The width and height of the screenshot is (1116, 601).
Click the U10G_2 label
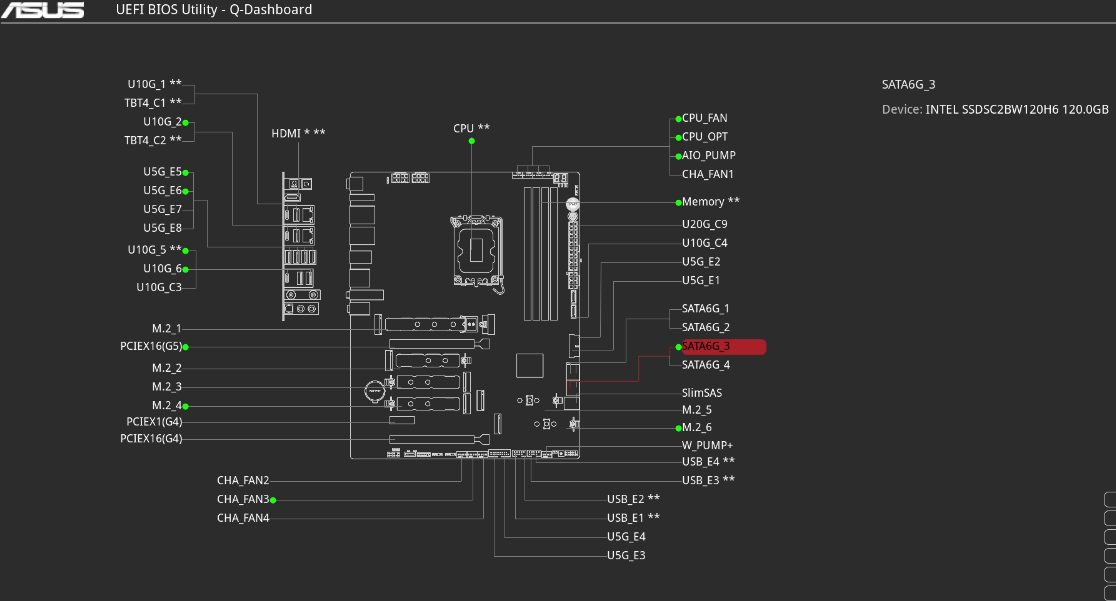click(x=162, y=122)
